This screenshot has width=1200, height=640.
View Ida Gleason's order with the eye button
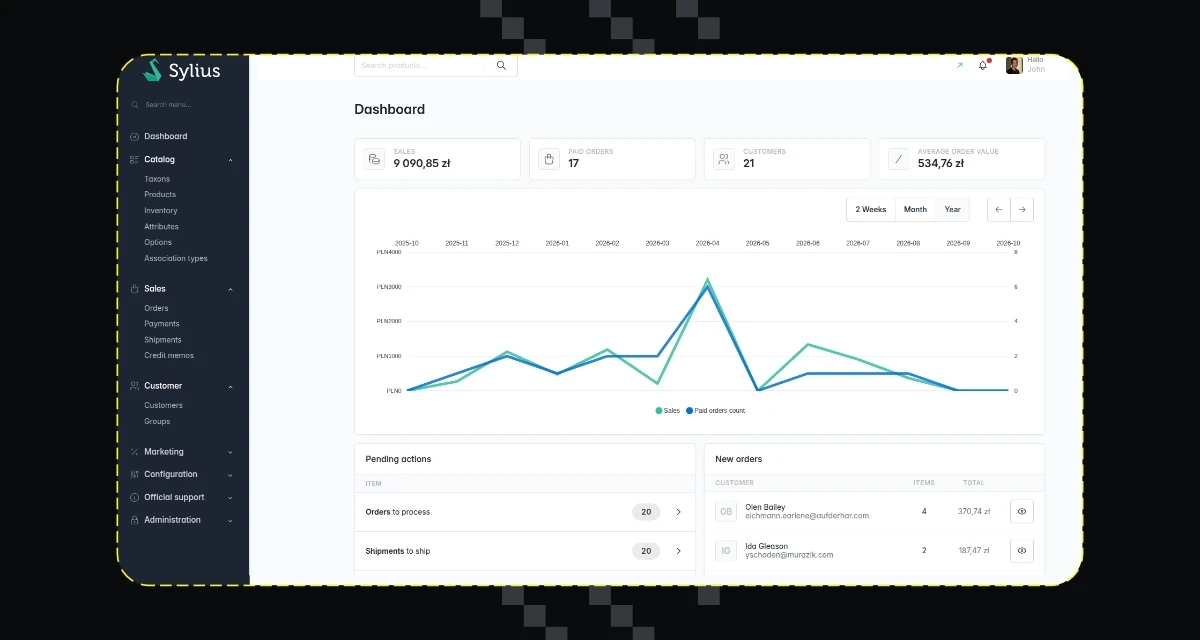[1022, 550]
